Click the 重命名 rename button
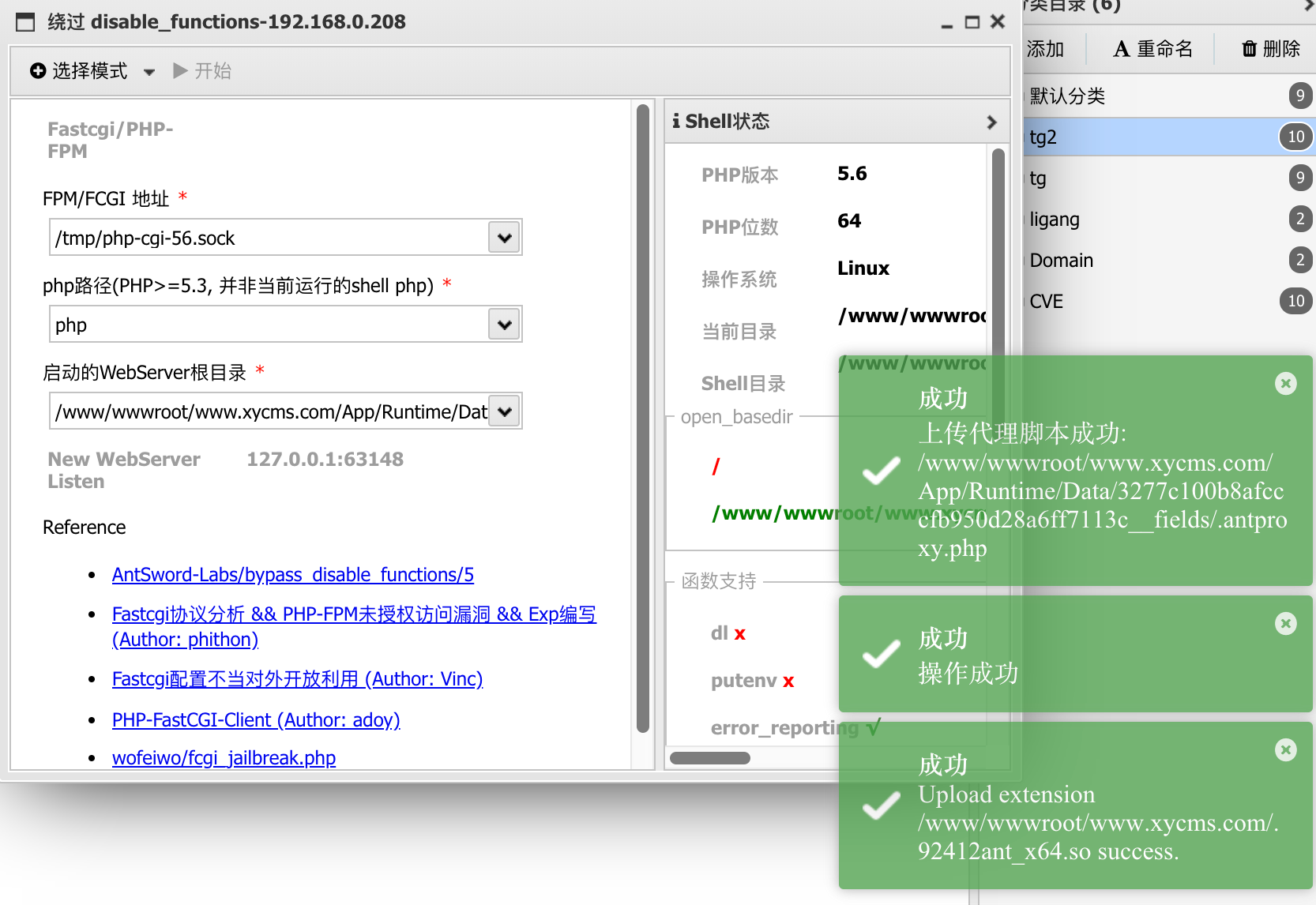The image size is (1316, 905). pyautogui.click(x=1152, y=49)
